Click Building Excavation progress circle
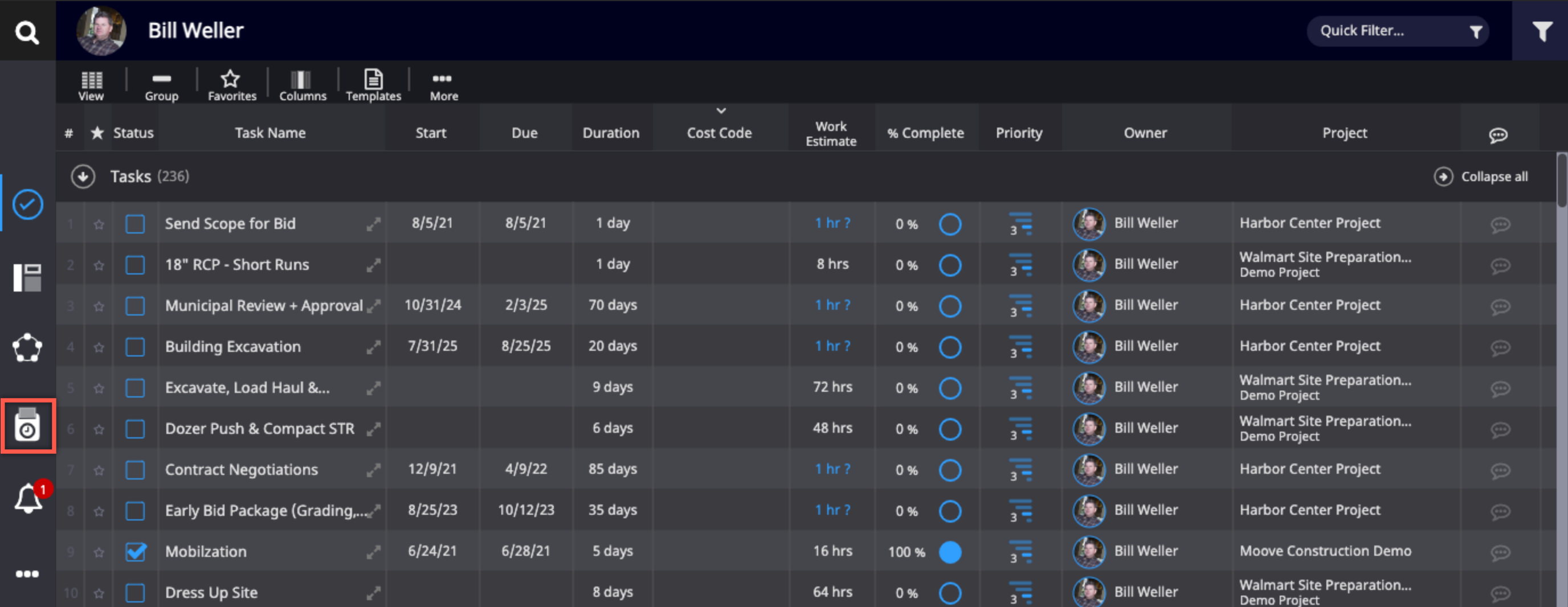Viewport: 1568px width, 607px height. (950, 347)
